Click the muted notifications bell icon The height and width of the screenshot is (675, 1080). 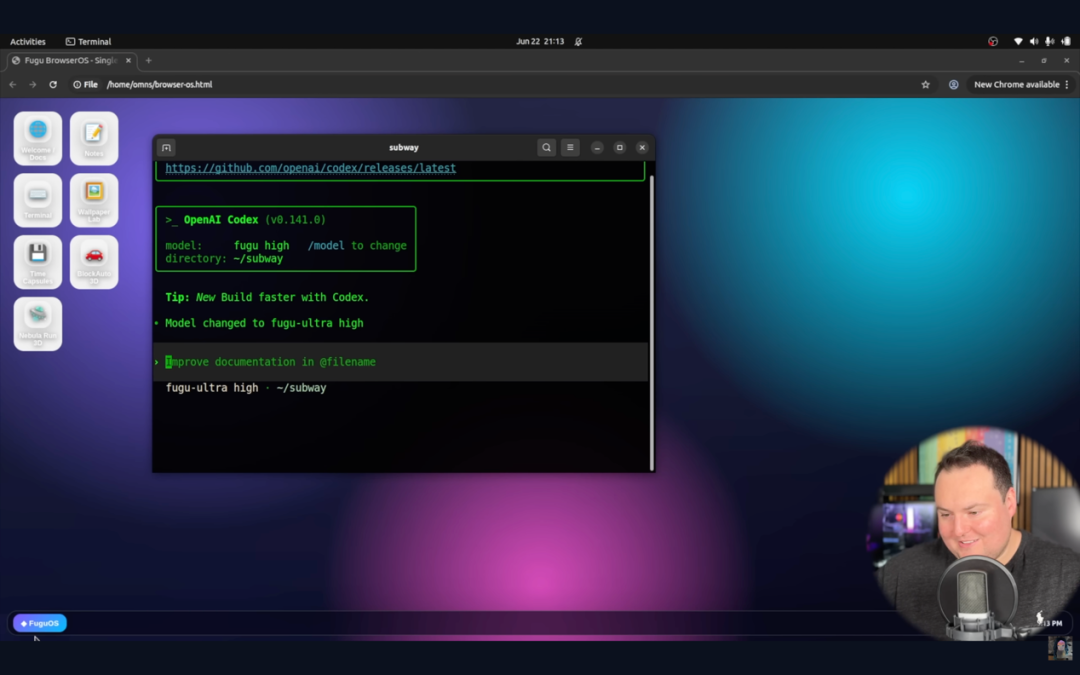point(579,41)
